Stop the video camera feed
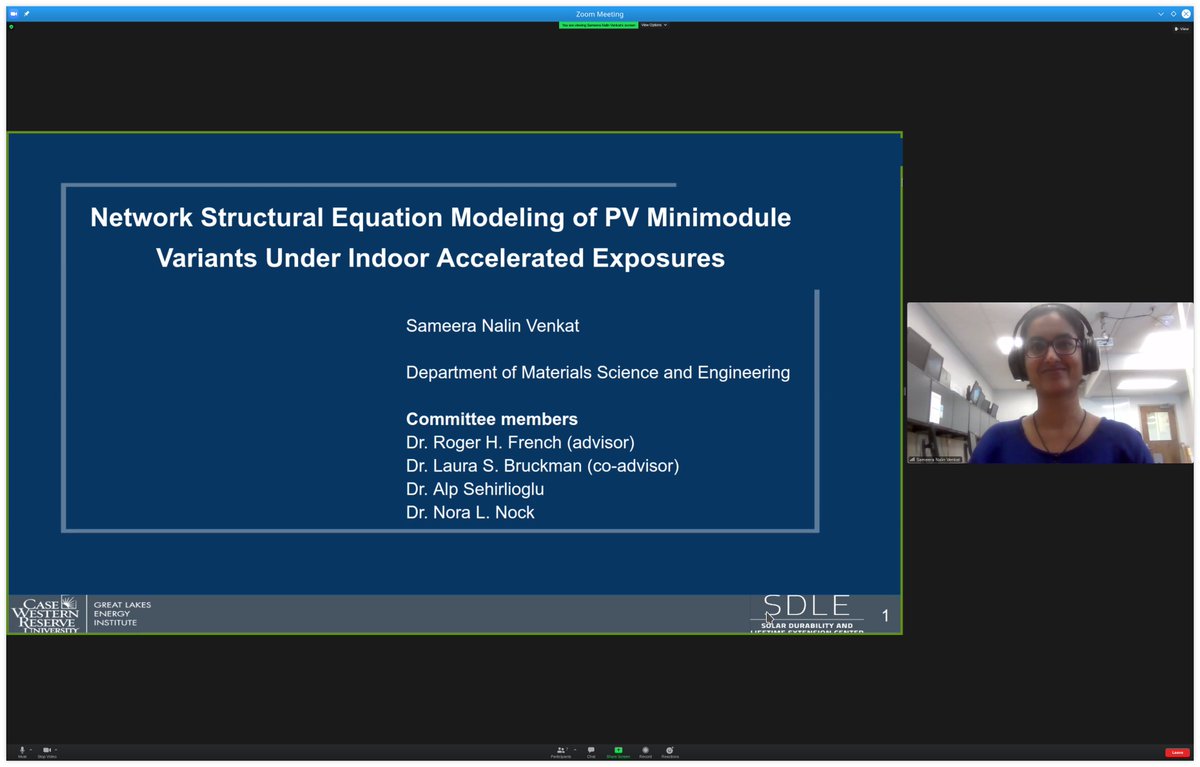Viewport: 1200px width, 767px height. 45,749
